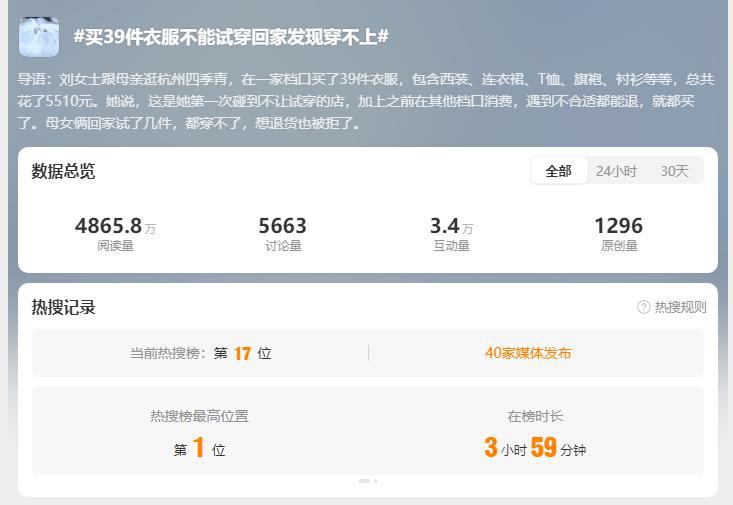Screen dimensions: 733x505
Task: Select the 全部 time range tab
Action: coord(558,171)
